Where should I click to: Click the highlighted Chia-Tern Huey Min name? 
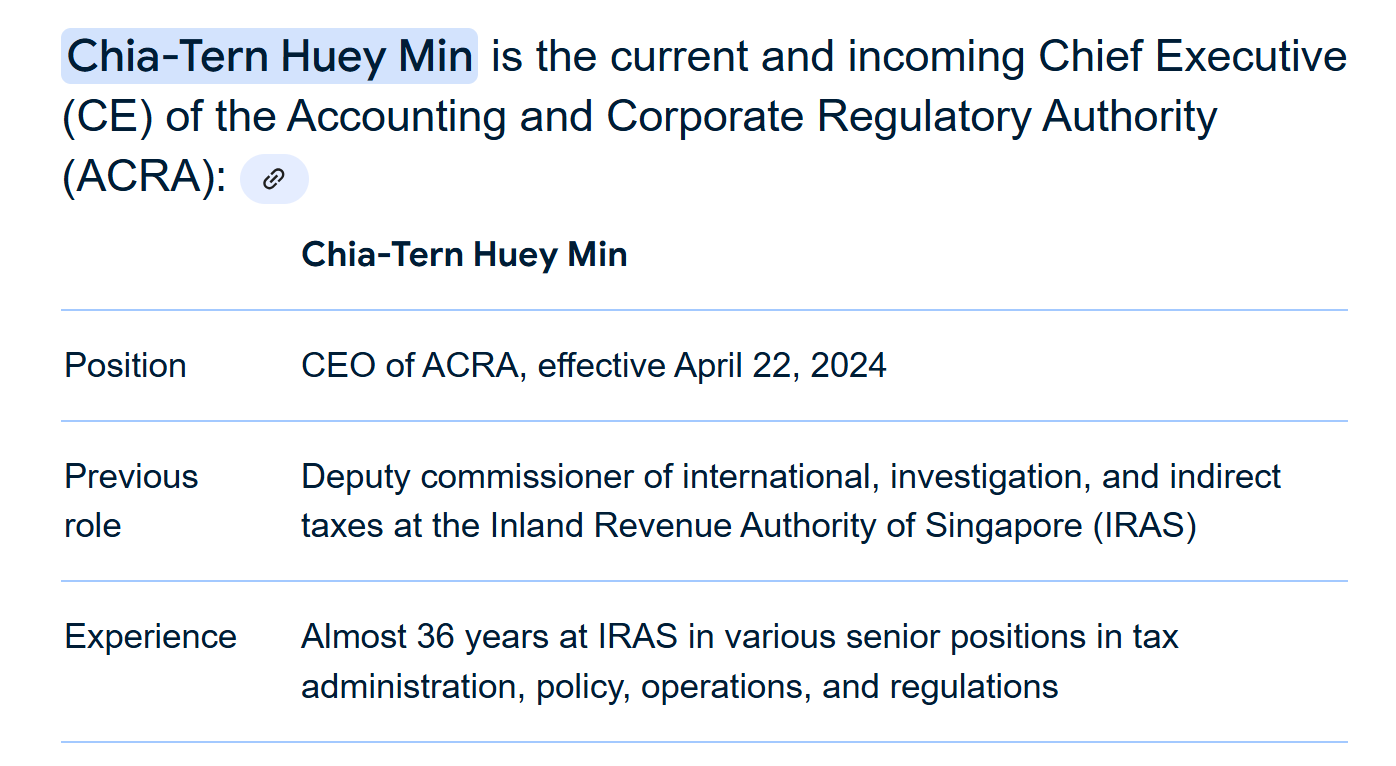pos(269,56)
